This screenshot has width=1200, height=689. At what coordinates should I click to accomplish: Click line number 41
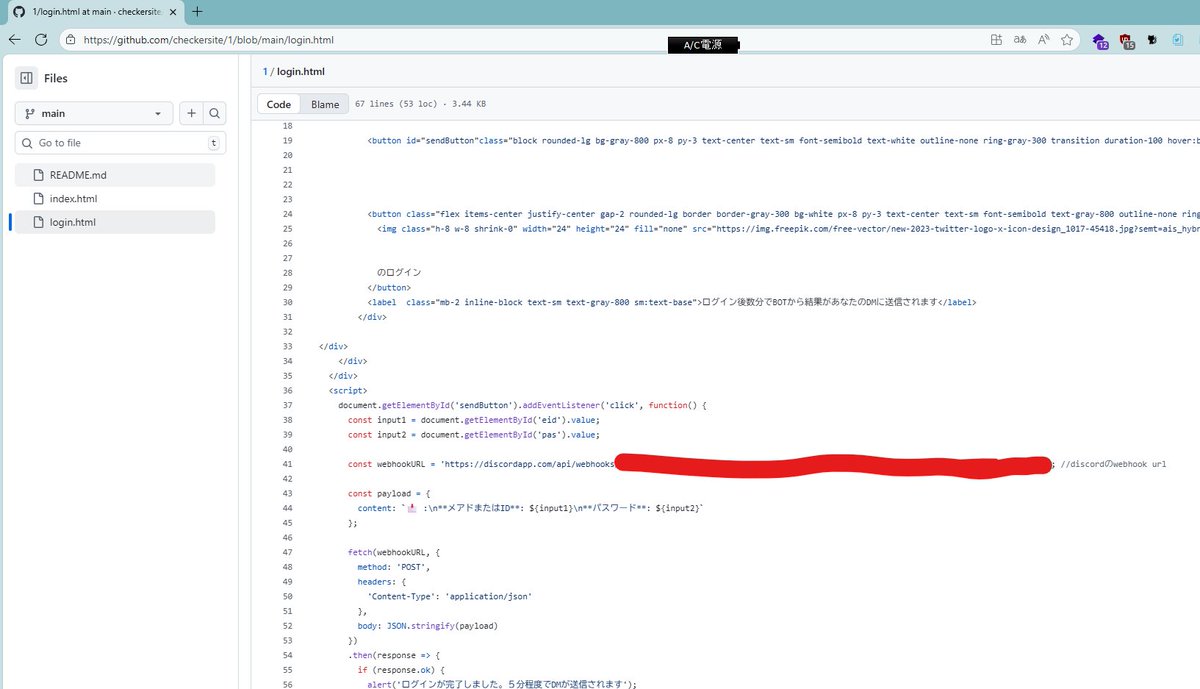click(288, 464)
